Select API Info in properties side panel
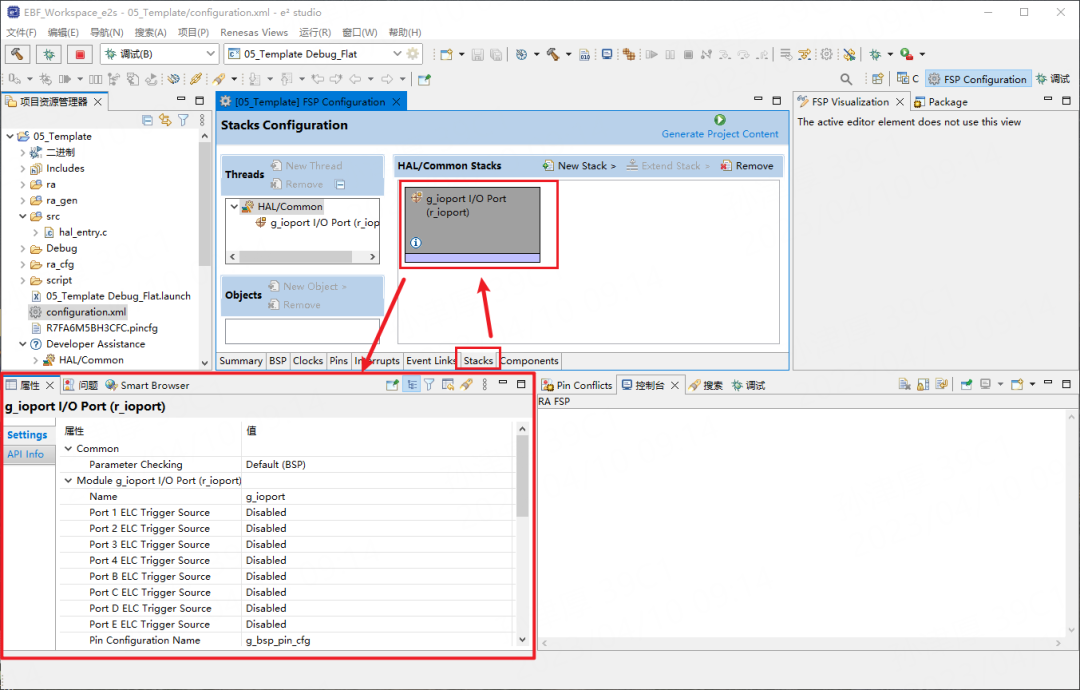This screenshot has width=1080, height=690. tap(25, 454)
